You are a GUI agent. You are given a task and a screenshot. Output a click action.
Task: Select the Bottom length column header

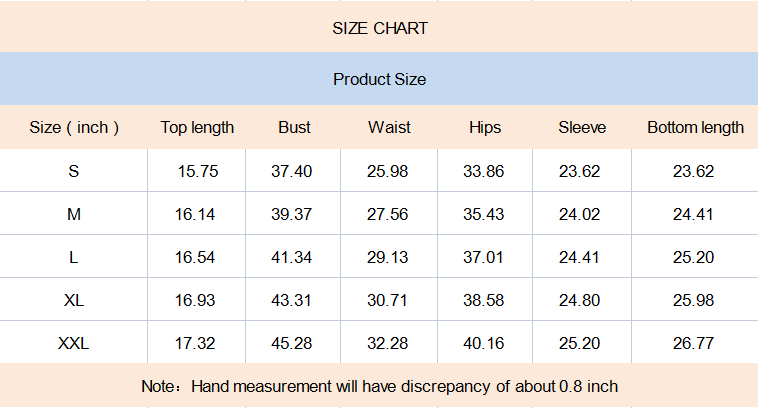coord(695,127)
